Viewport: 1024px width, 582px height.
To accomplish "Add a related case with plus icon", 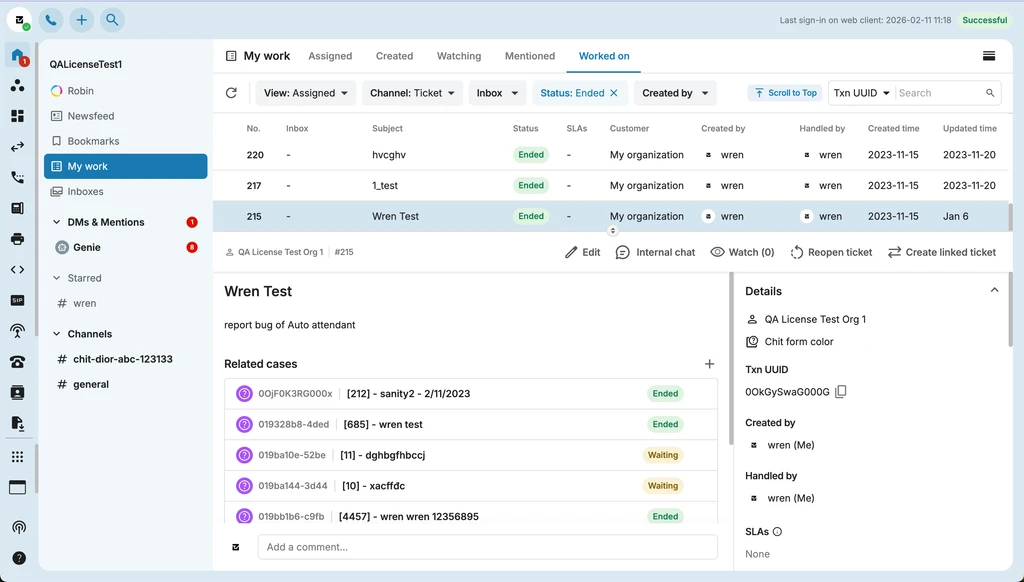I will [x=709, y=364].
